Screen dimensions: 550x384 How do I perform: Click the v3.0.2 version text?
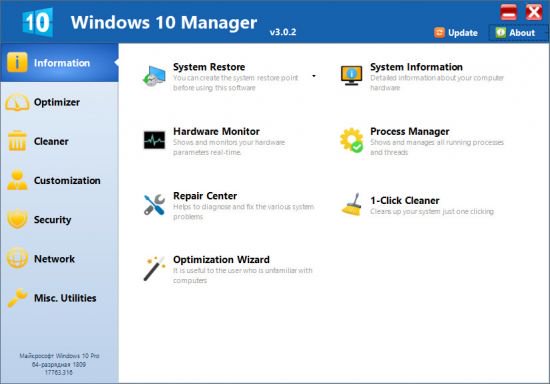pyautogui.click(x=283, y=32)
